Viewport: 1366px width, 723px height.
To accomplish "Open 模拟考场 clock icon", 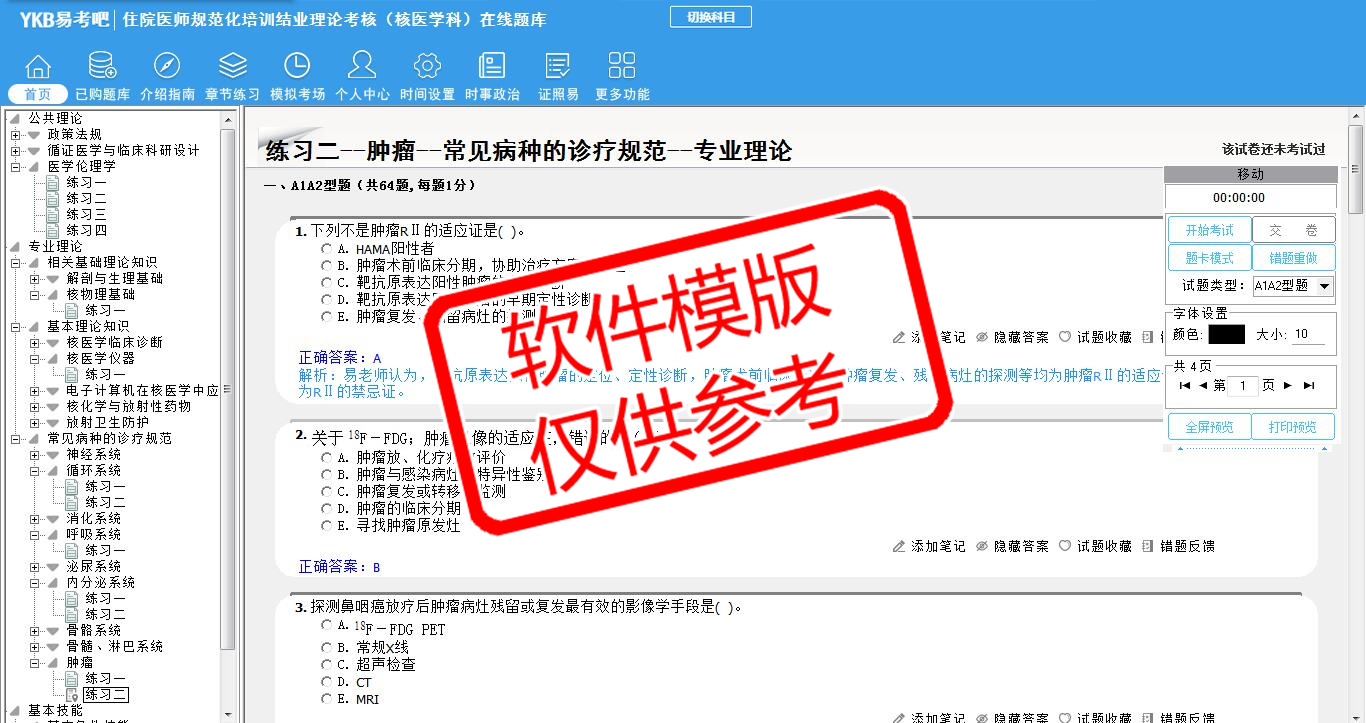I will click(297, 67).
